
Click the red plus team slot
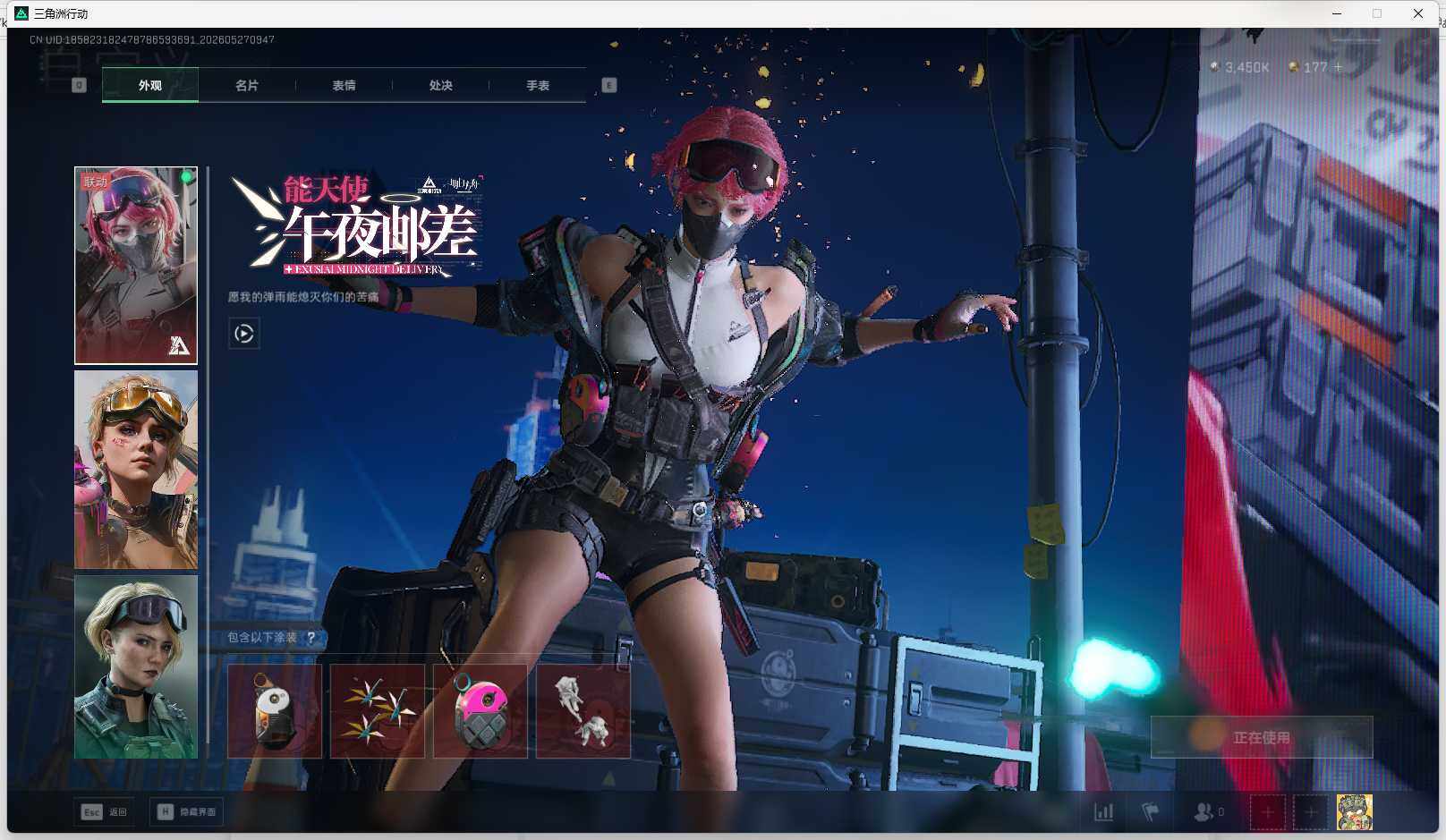click(x=1267, y=812)
